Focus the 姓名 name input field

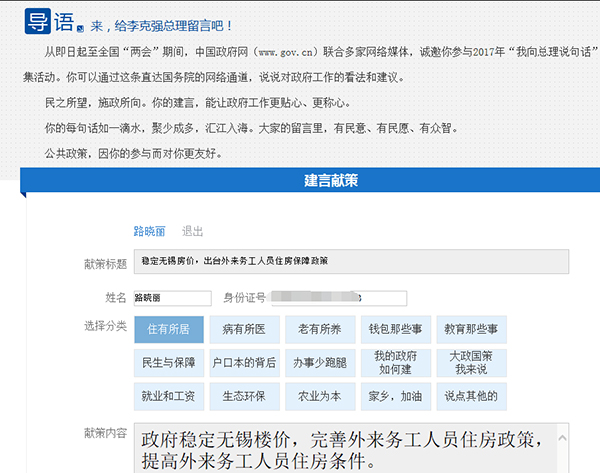click(x=172, y=298)
